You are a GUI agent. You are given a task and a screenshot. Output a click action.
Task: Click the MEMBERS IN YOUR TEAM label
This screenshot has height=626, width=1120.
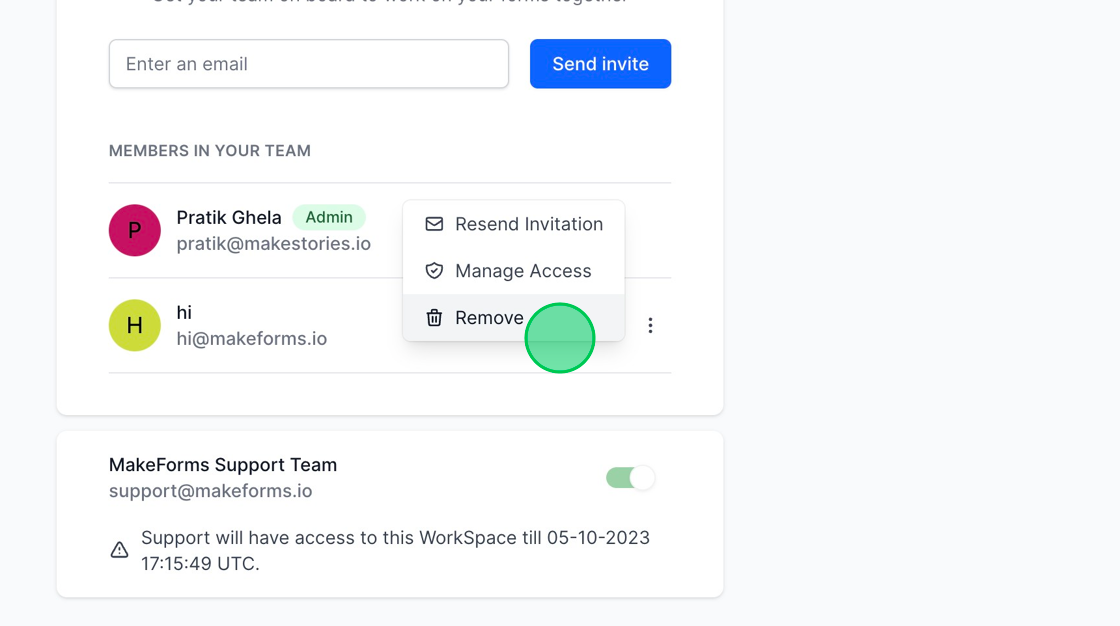(x=209, y=150)
